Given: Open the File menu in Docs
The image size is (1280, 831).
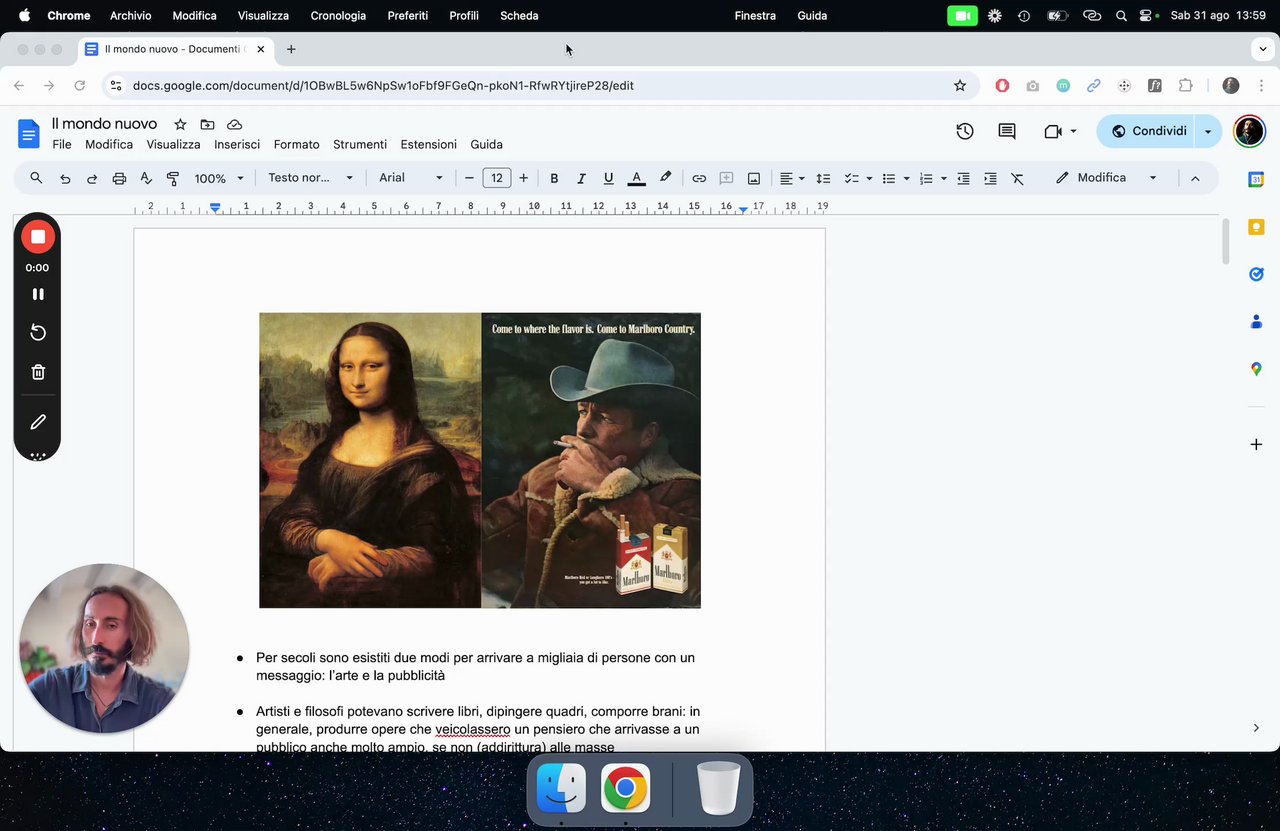Looking at the screenshot, I should coord(62,145).
